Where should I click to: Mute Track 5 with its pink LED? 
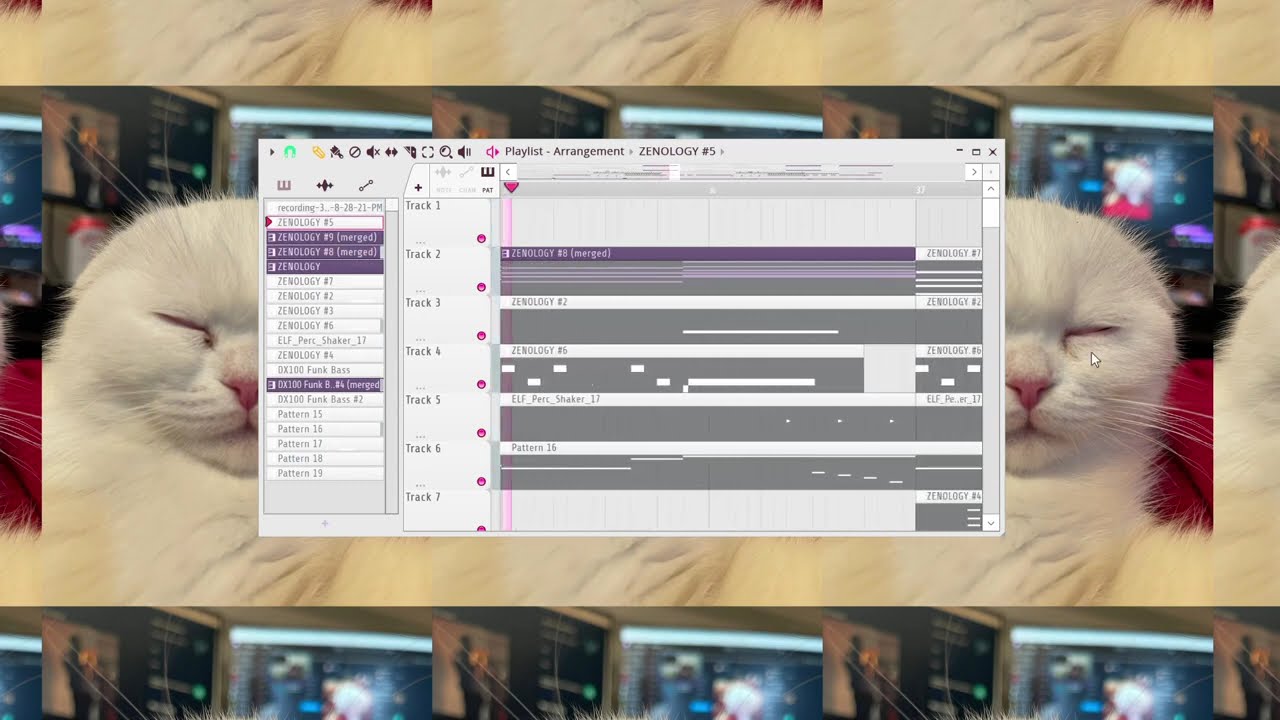[481, 433]
